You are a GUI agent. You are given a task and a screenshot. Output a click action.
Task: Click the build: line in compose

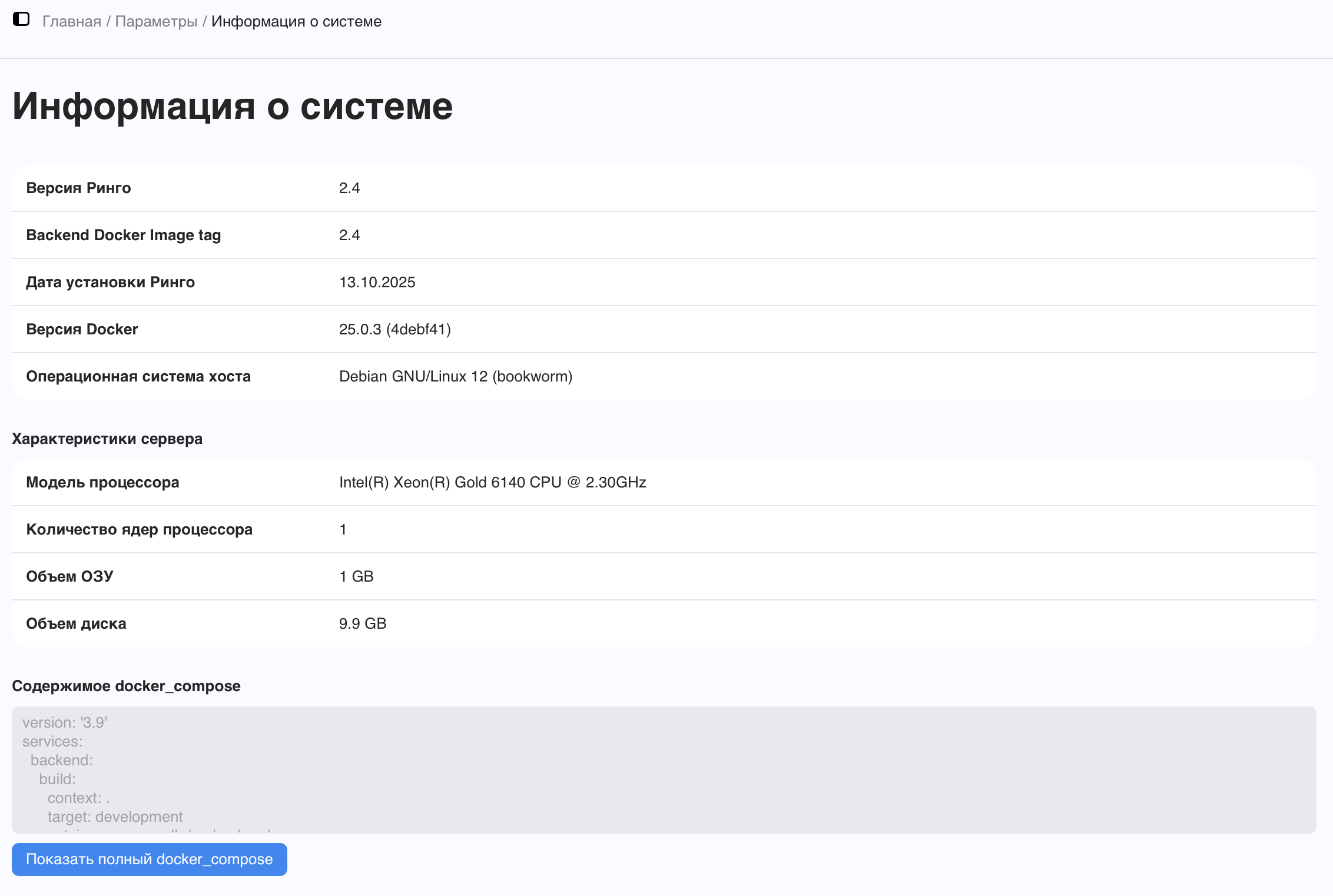coord(58,779)
